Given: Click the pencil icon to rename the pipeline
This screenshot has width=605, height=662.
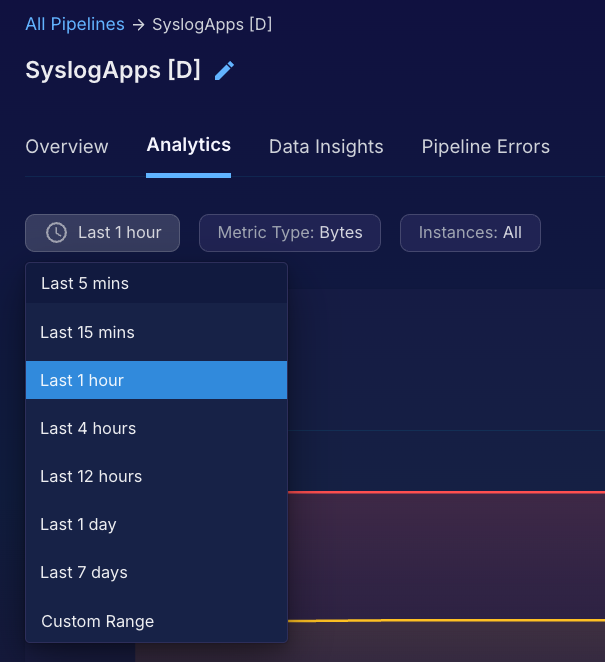Looking at the screenshot, I should (225, 70).
